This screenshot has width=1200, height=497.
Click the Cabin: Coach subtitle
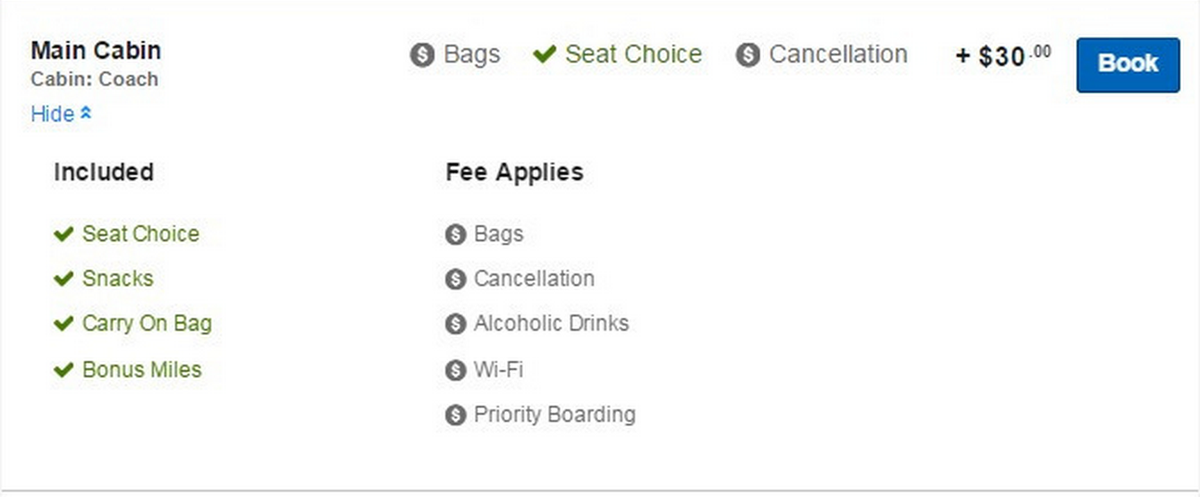94,80
